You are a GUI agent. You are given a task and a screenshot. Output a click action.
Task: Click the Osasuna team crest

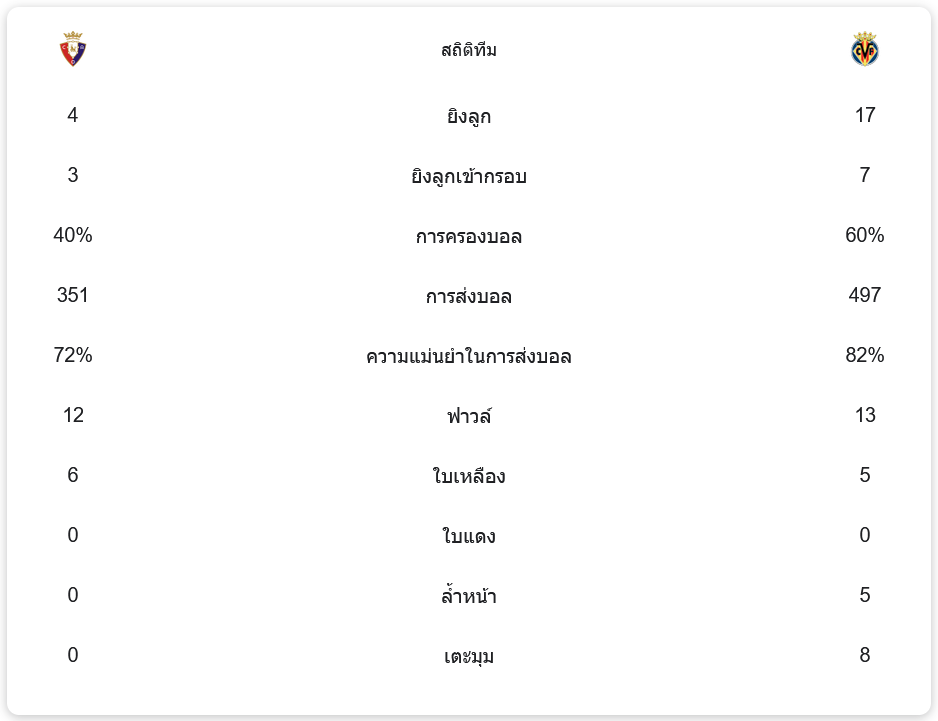[73, 49]
